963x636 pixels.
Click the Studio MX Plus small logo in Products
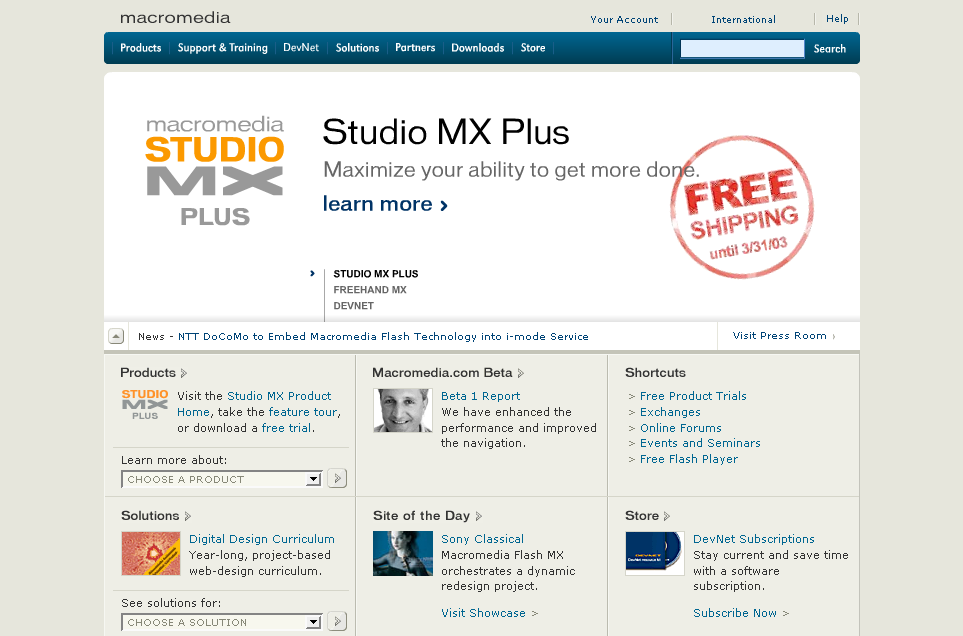click(145, 405)
